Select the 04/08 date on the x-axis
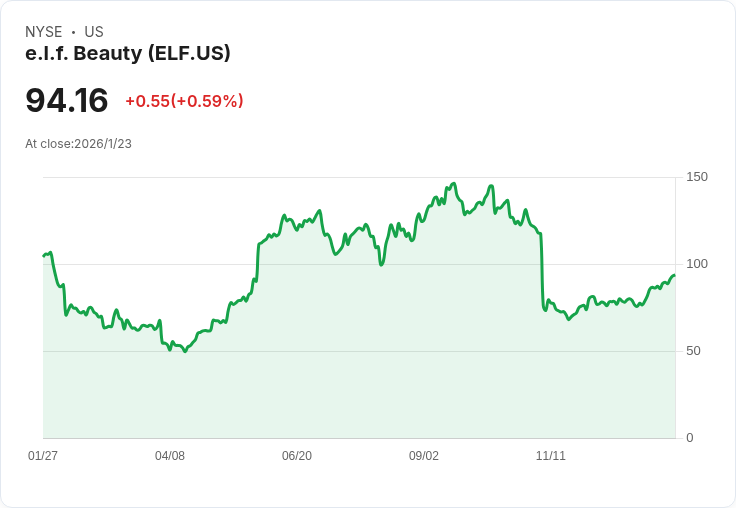This screenshot has height=508, width=736. (x=170, y=456)
